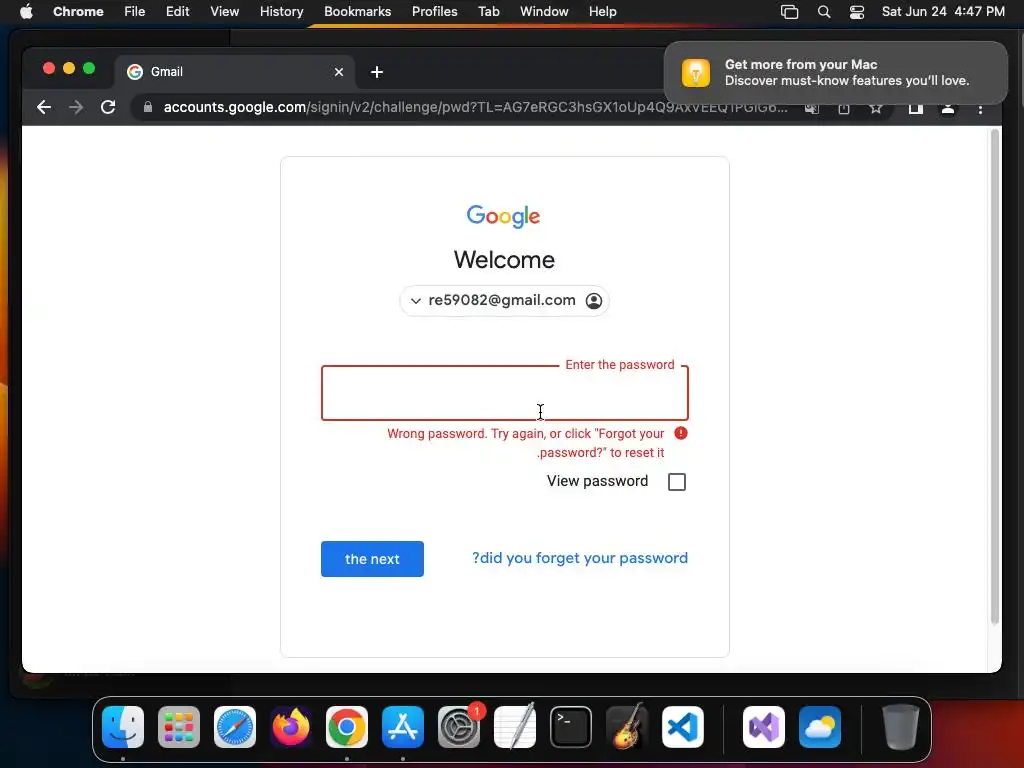The height and width of the screenshot is (768, 1024).
Task: Close the Gmail tab
Action: pos(338,72)
